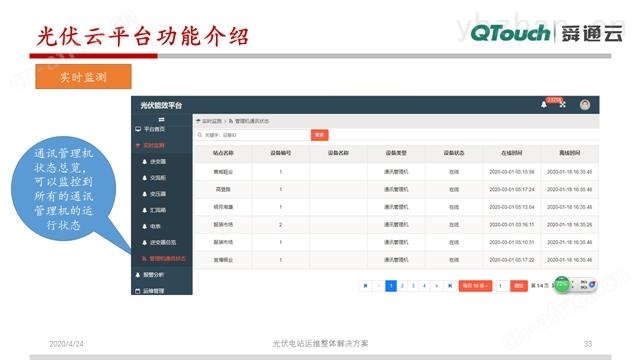Focus the keyword search input field
Screen dimensions: 640x360
point(253,135)
